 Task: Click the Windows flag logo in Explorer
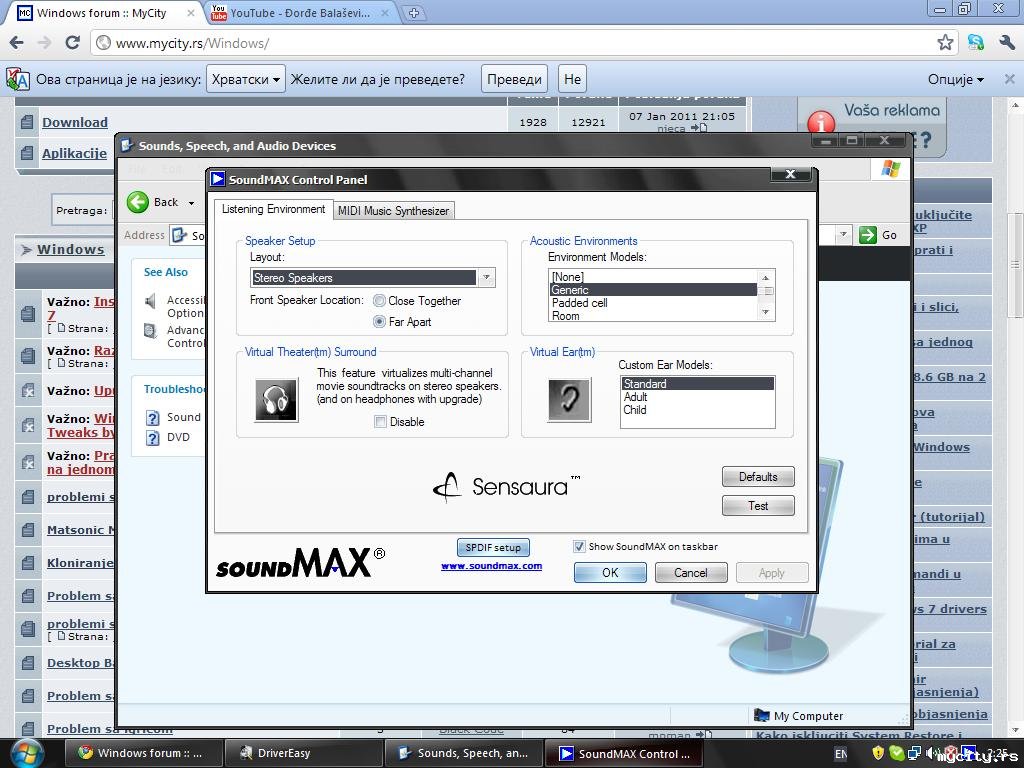click(x=891, y=168)
